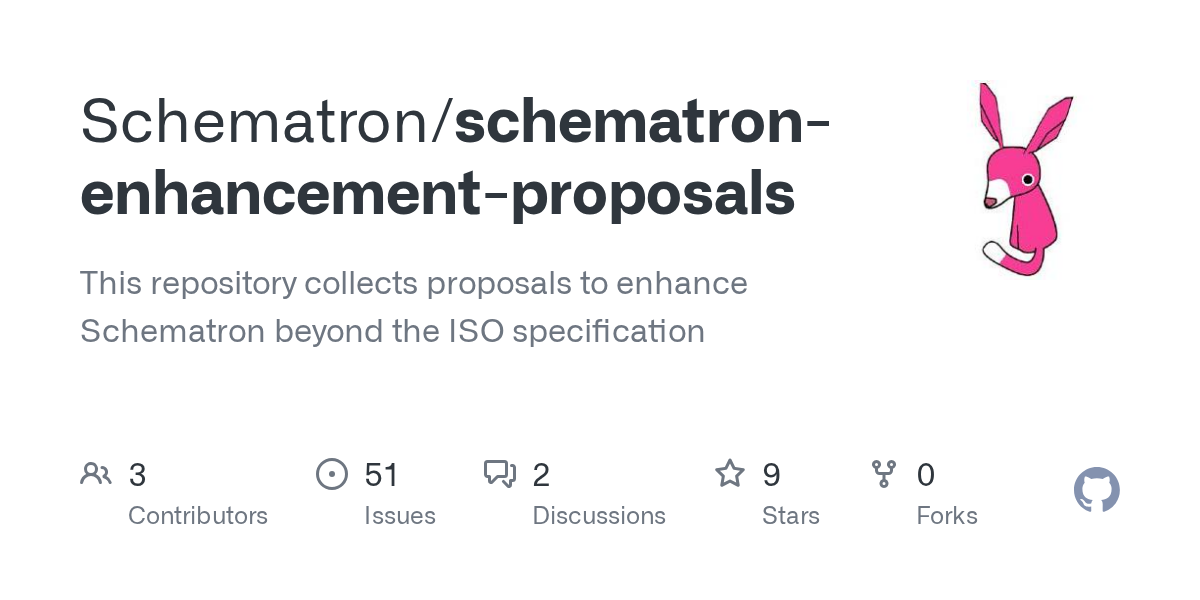The width and height of the screenshot is (1200, 600).
Task: Click the issues count 51
Action: point(382,475)
